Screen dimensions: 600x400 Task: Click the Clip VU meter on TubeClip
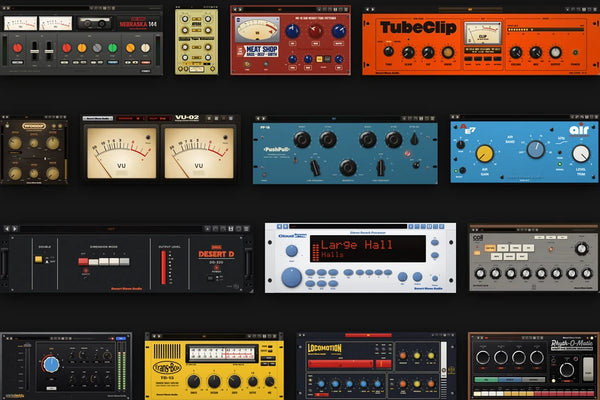point(483,33)
